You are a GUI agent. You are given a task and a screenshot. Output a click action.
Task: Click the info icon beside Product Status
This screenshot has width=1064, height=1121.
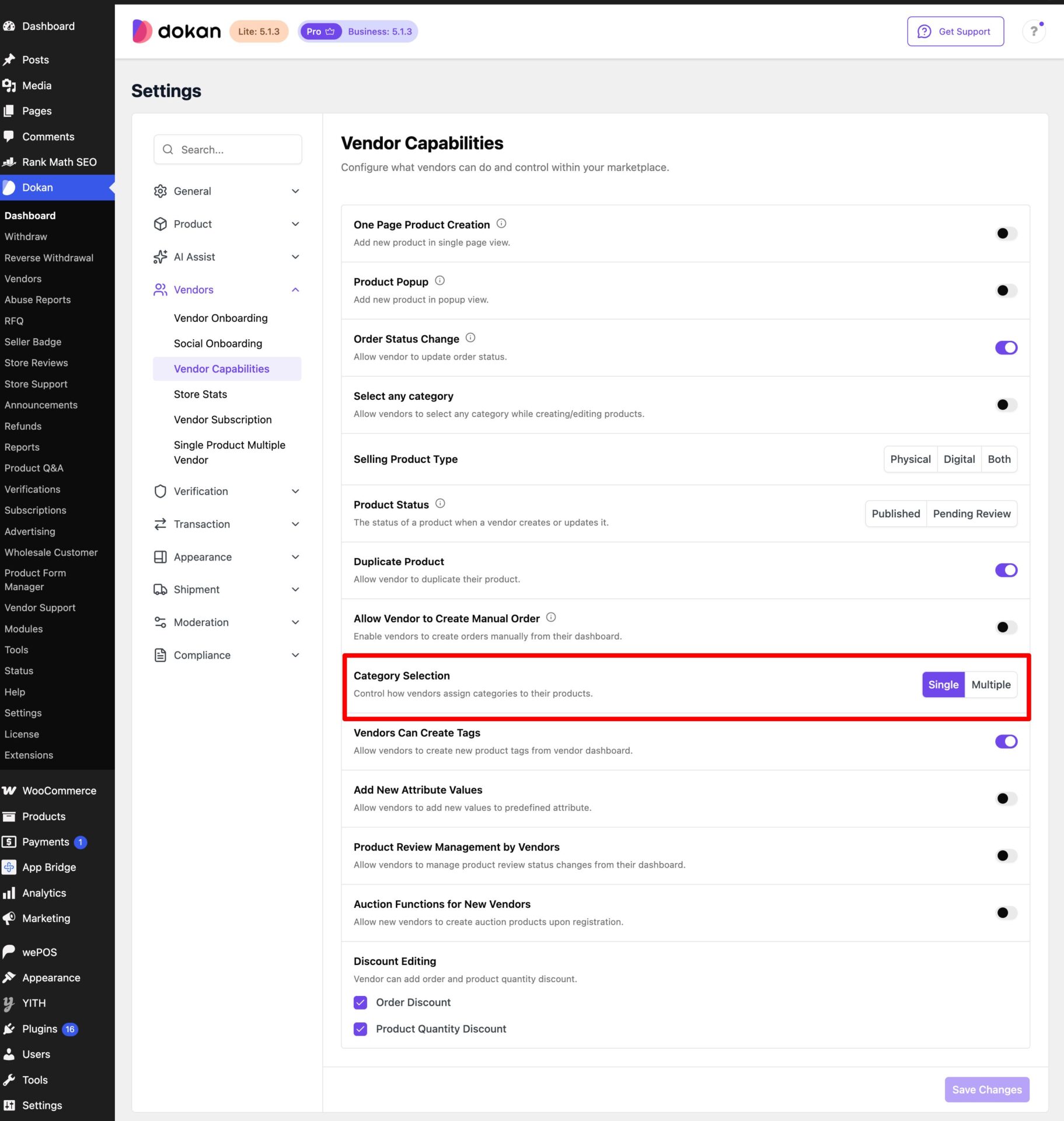point(441,503)
